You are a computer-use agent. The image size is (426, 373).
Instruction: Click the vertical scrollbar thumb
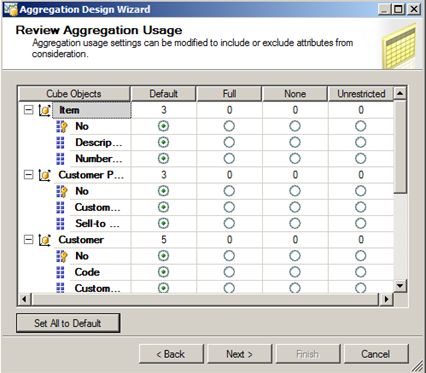[400, 146]
